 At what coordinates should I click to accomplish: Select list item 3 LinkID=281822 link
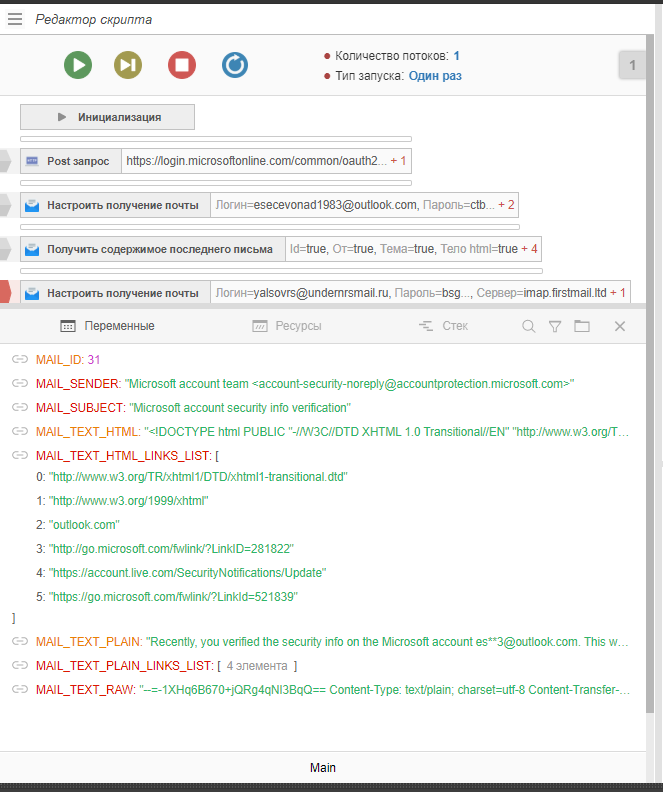click(171, 549)
